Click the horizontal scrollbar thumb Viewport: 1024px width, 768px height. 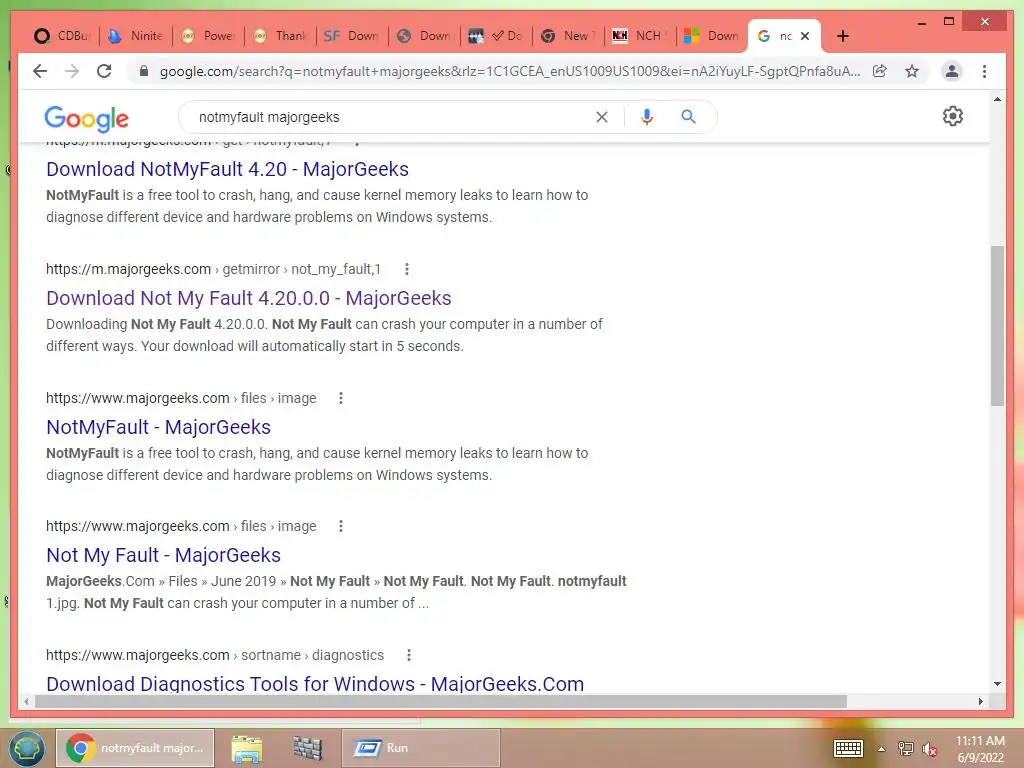pyautogui.click(x=441, y=701)
